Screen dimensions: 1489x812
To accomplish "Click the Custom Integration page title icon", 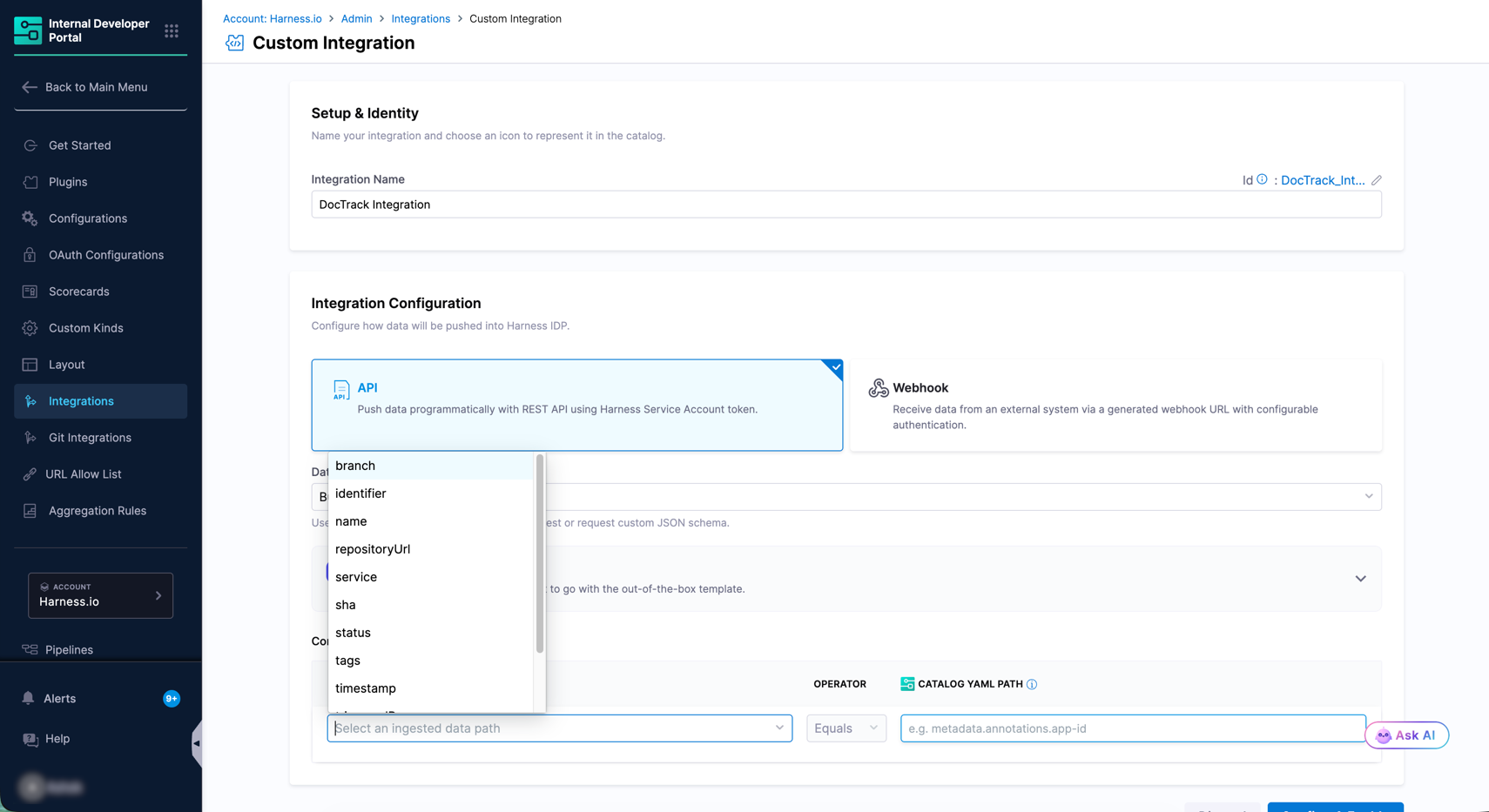I will click(x=234, y=43).
